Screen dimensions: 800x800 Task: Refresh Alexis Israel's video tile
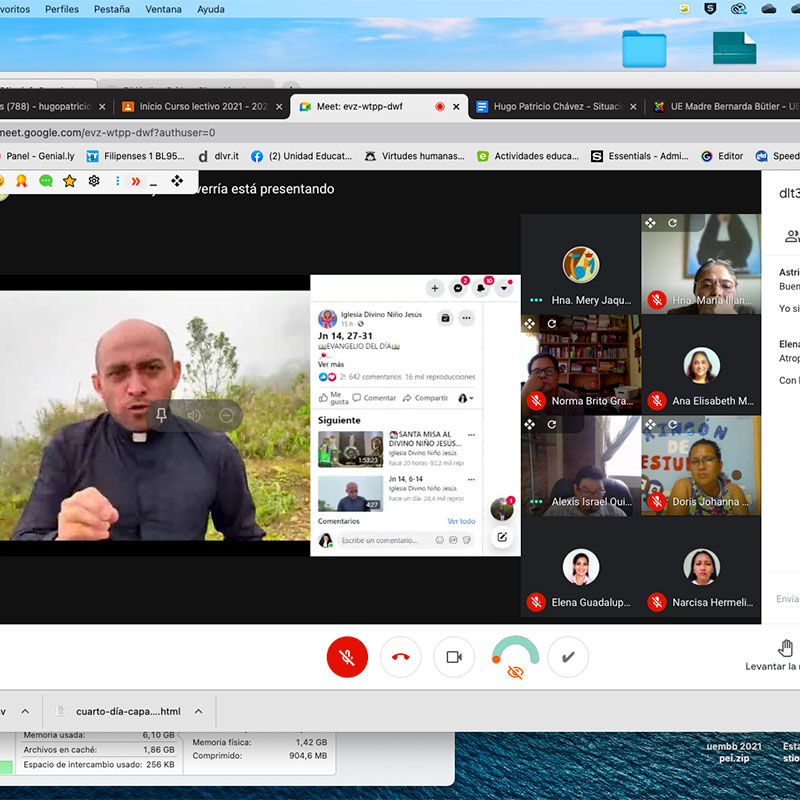click(x=552, y=424)
